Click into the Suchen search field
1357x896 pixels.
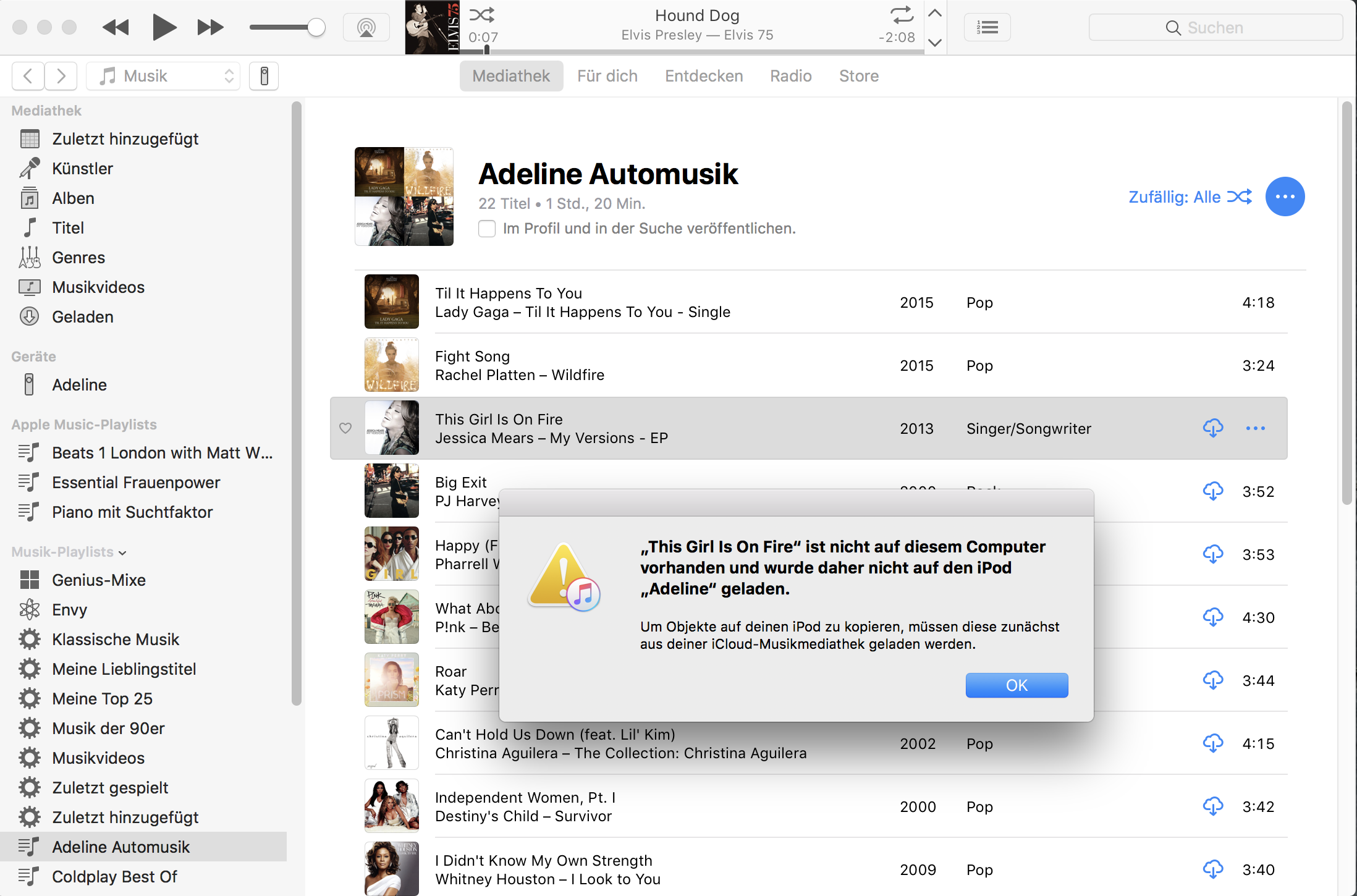(1215, 27)
